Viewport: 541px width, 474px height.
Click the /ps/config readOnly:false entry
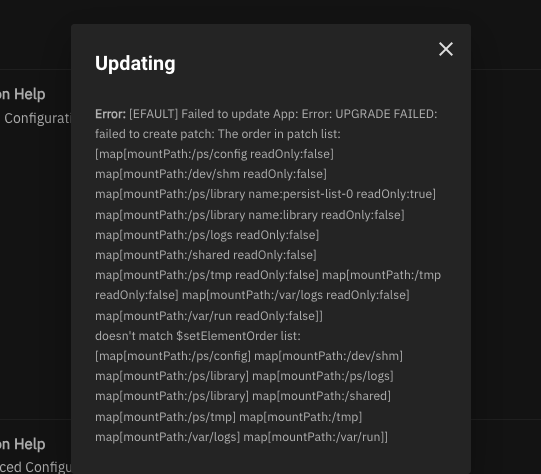[214, 154]
